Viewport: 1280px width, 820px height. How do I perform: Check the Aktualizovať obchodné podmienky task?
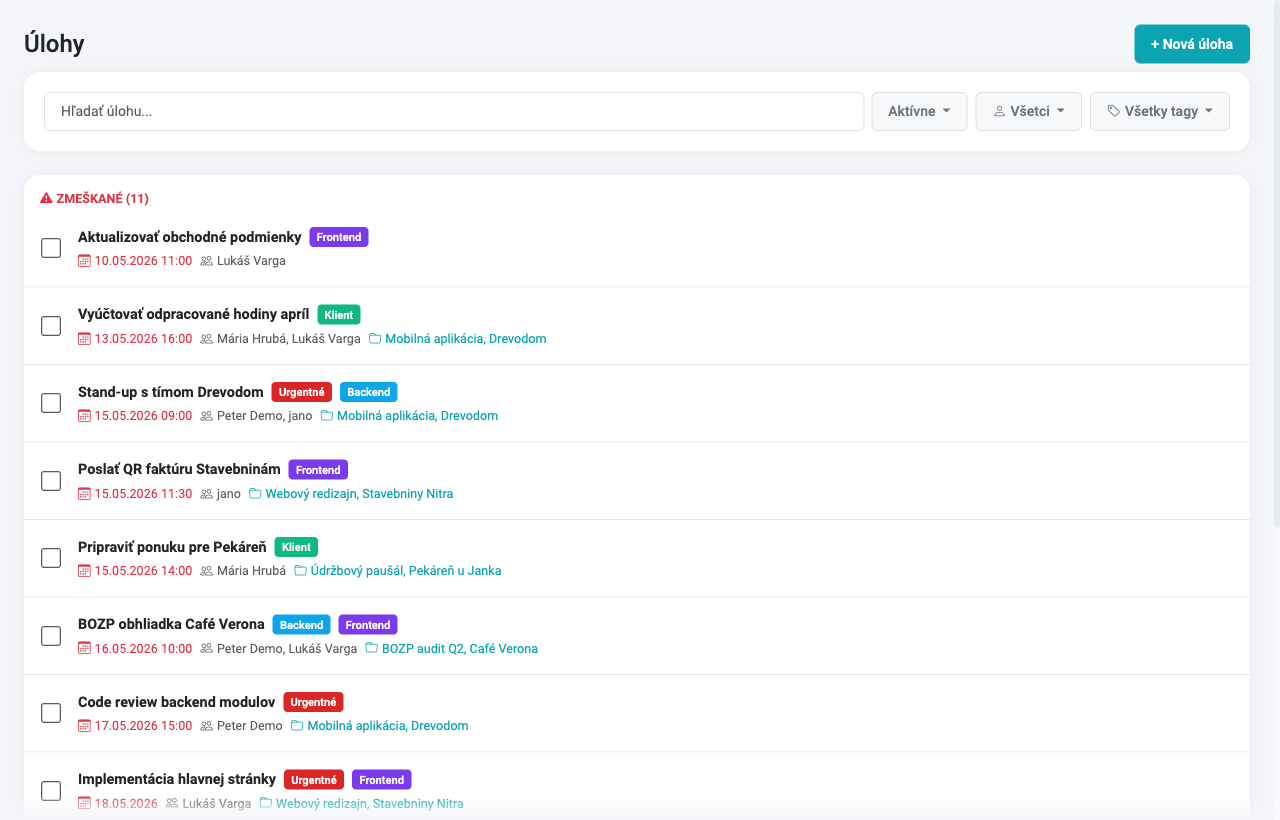[x=51, y=248]
